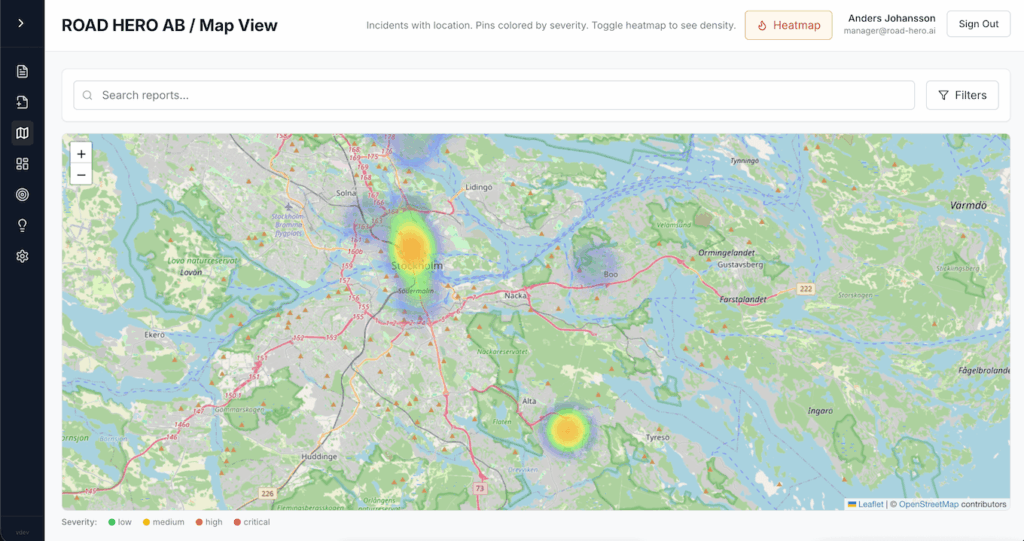The height and width of the screenshot is (541, 1024).
Task: Click the Ingarö label on the map
Action: pos(820,411)
